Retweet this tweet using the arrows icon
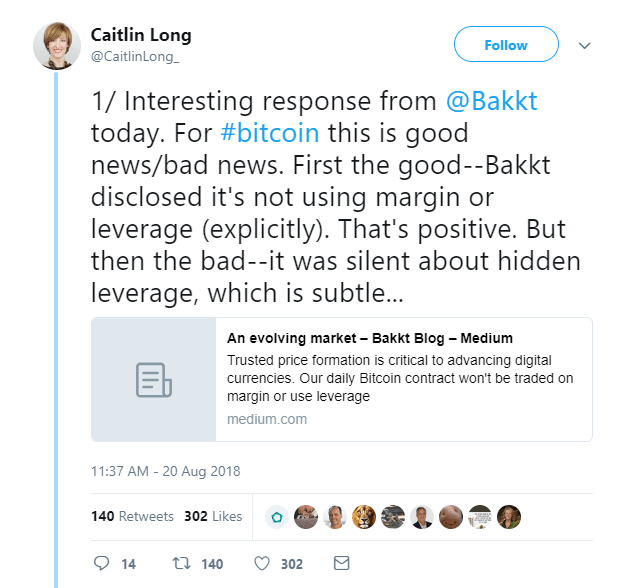Image resolution: width=627 pixels, height=588 pixels. (183, 564)
